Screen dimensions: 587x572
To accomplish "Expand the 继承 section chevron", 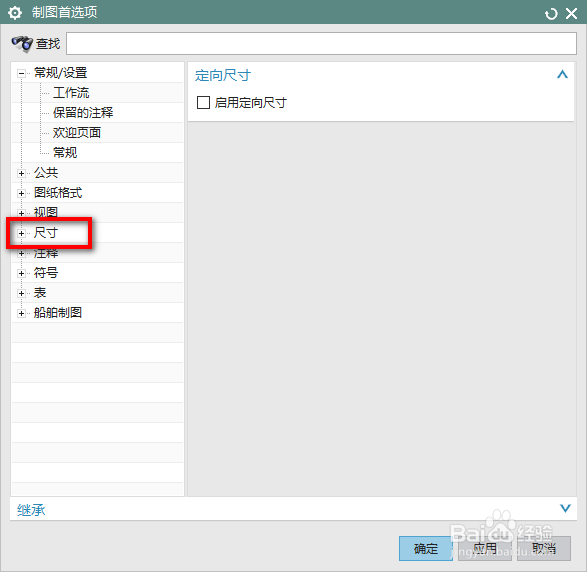I will click(x=565, y=508).
